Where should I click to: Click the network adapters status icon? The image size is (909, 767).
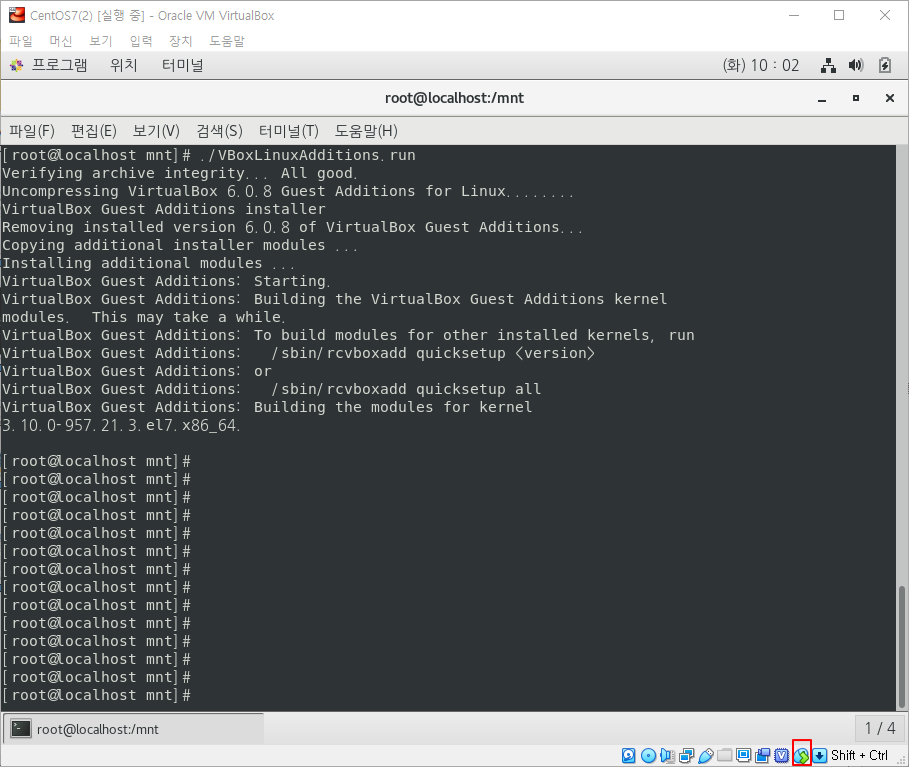pyautogui.click(x=686, y=755)
